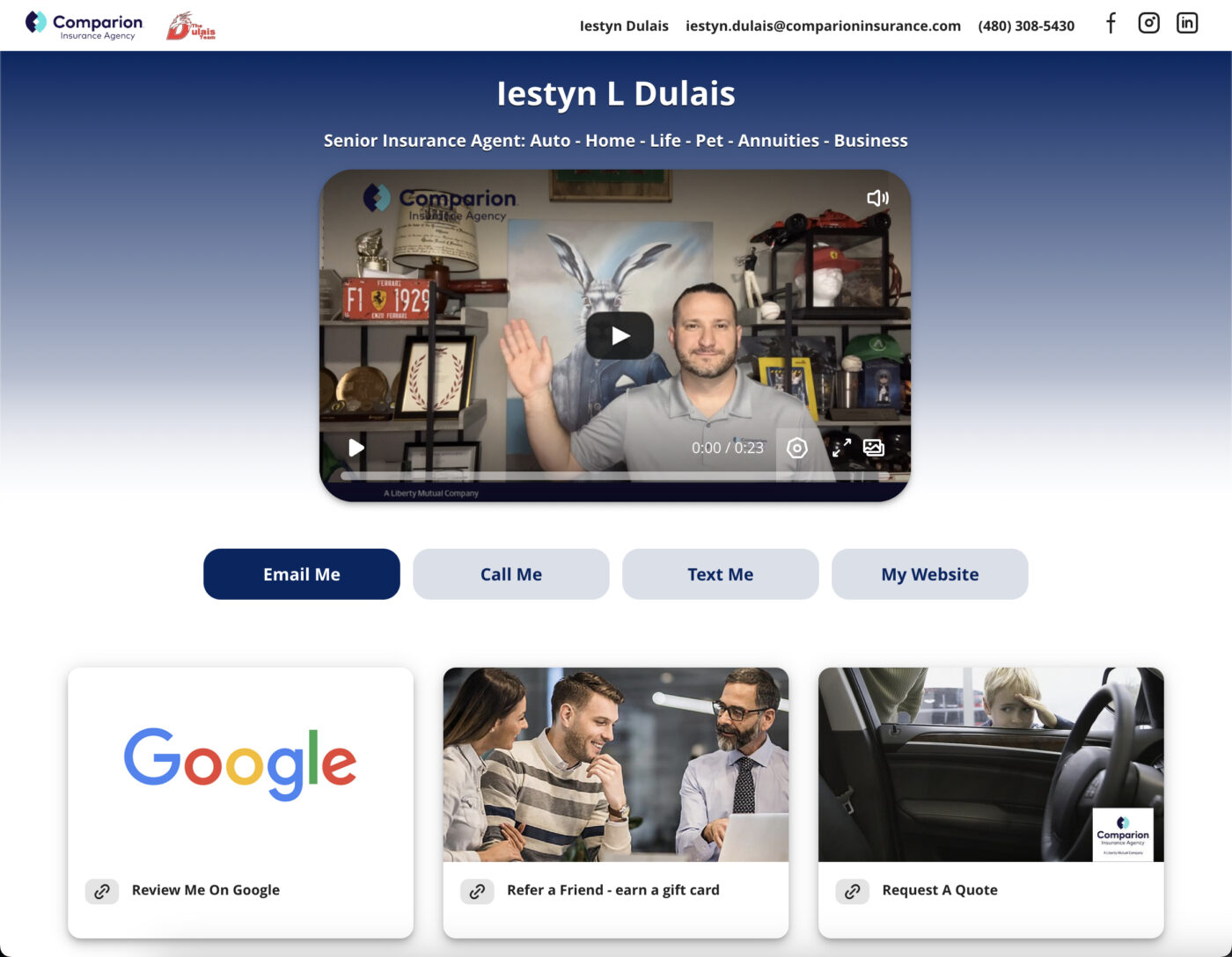Screen dimensions: 1232x957
Task: Select the Email Me button
Action: 301,573
